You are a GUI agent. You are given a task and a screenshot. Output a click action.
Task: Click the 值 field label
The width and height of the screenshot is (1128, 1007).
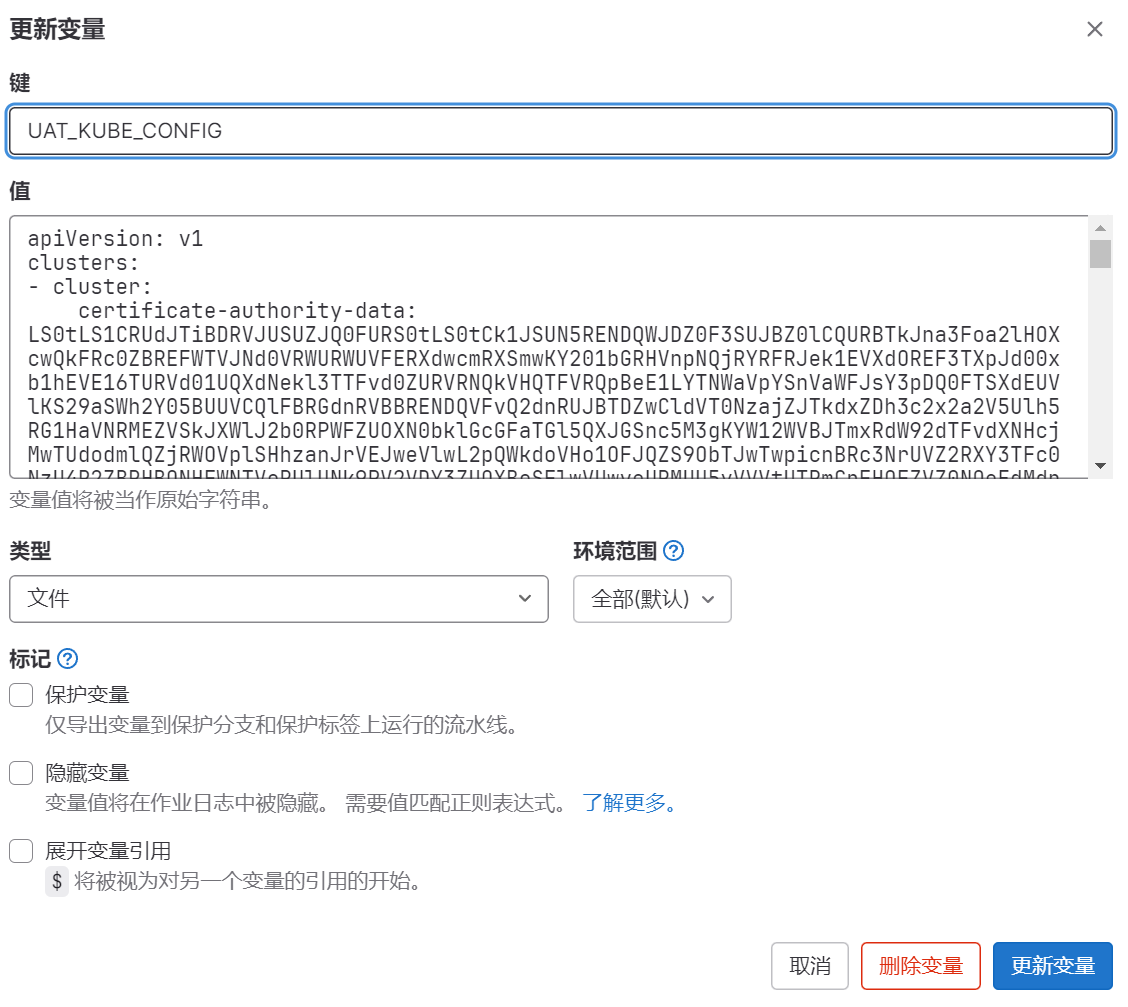click(19, 191)
